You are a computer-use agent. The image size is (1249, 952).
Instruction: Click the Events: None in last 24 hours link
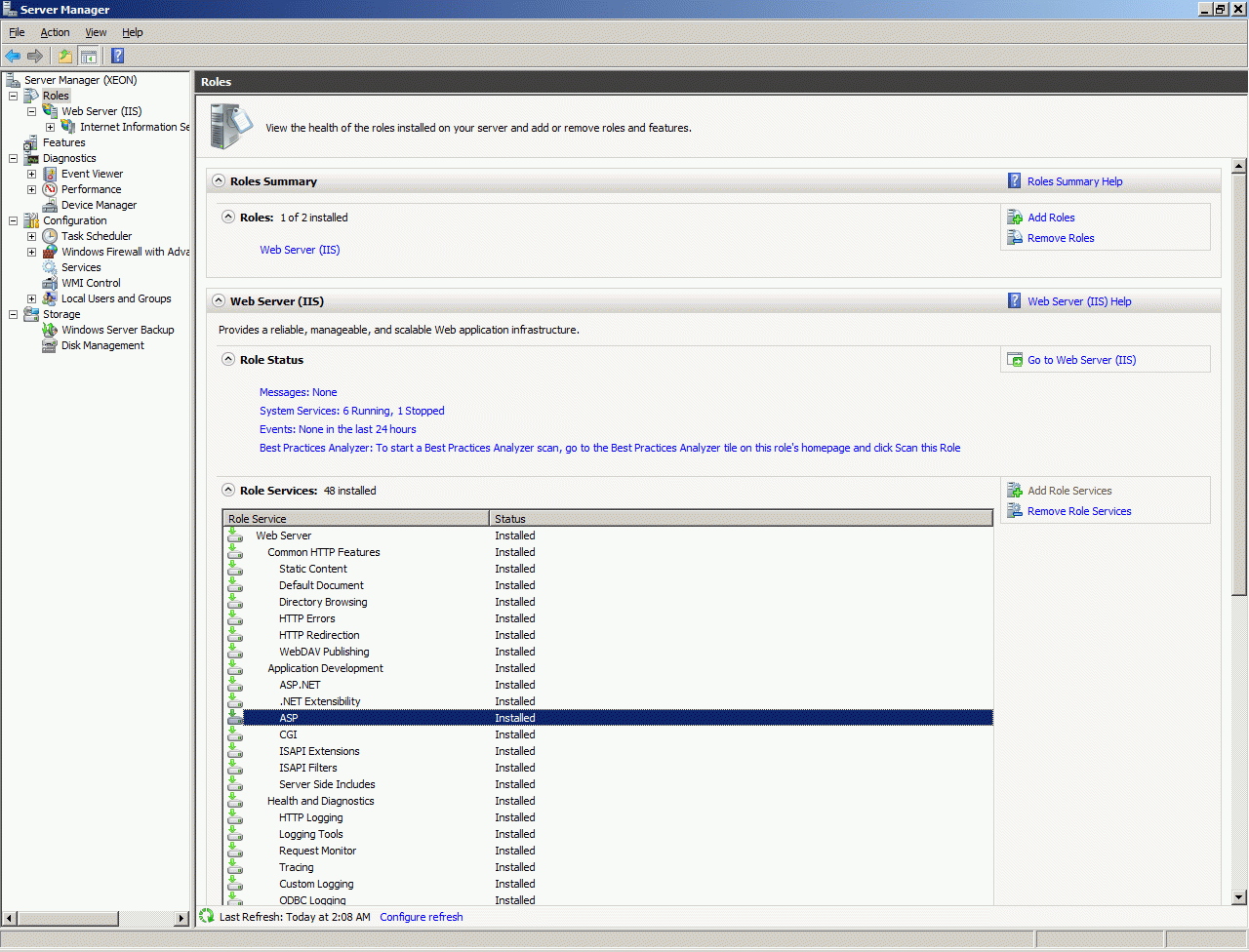(x=338, y=429)
